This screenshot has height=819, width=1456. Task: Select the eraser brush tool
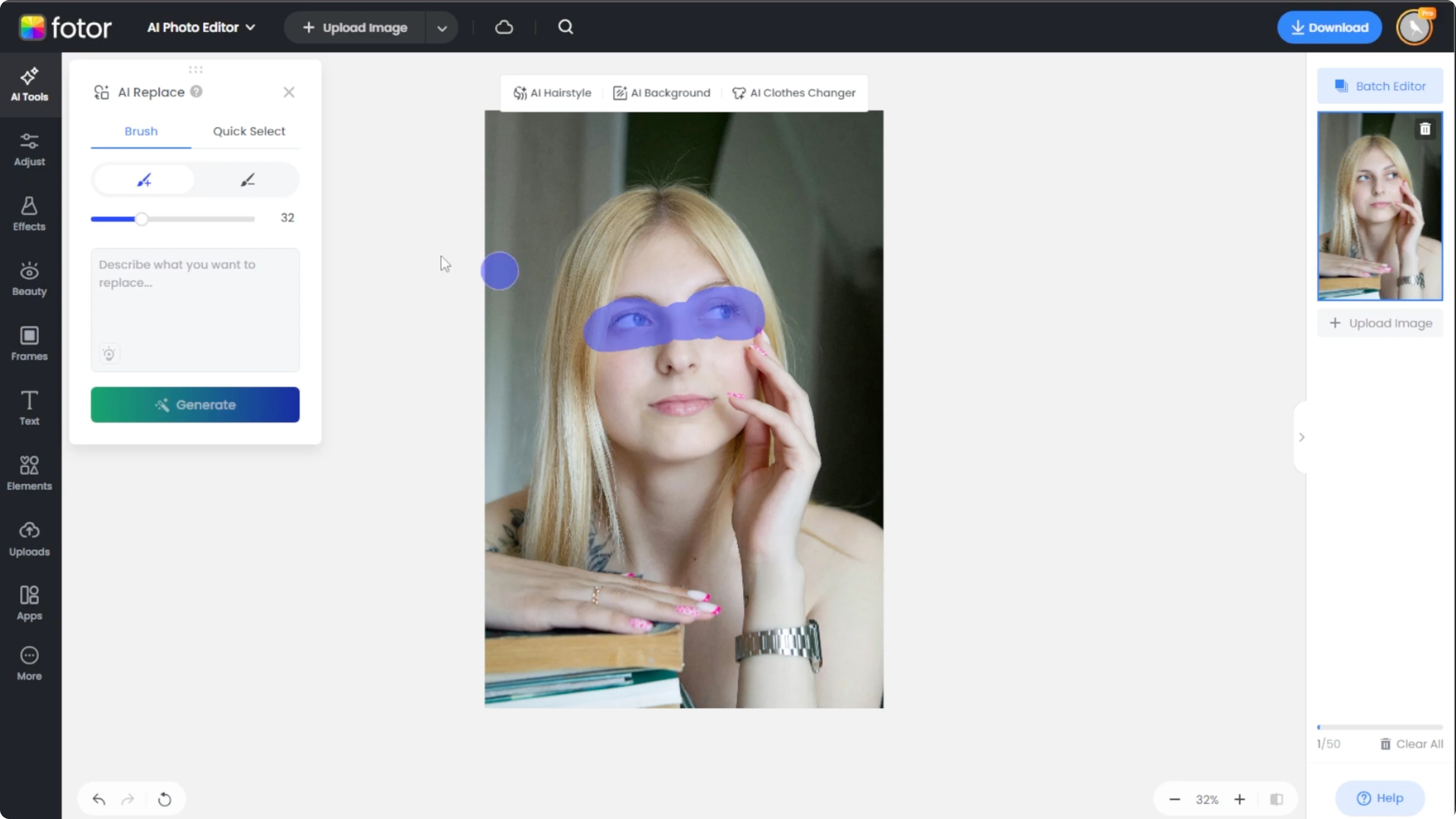[248, 180]
